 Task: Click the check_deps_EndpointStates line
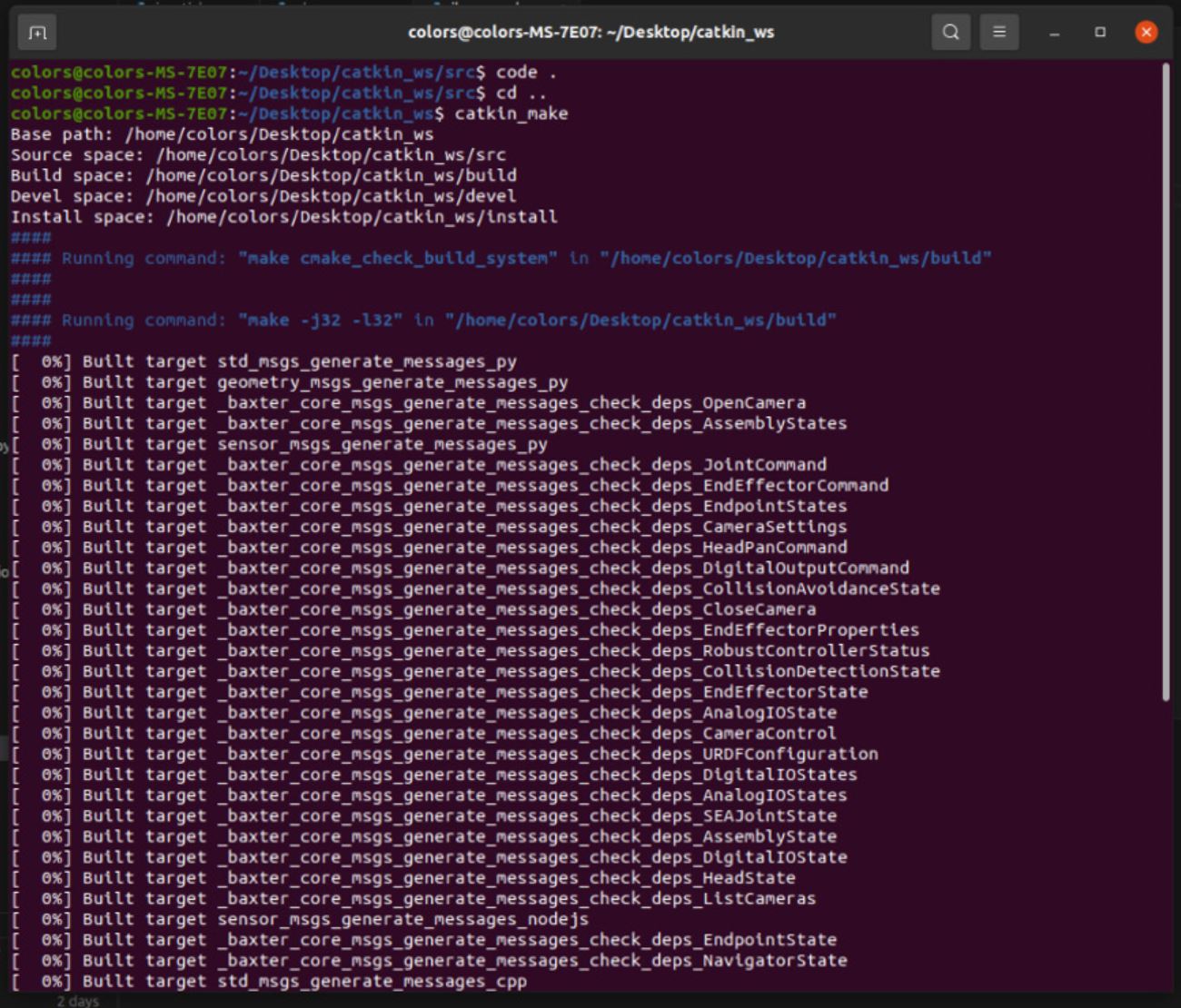click(x=429, y=506)
